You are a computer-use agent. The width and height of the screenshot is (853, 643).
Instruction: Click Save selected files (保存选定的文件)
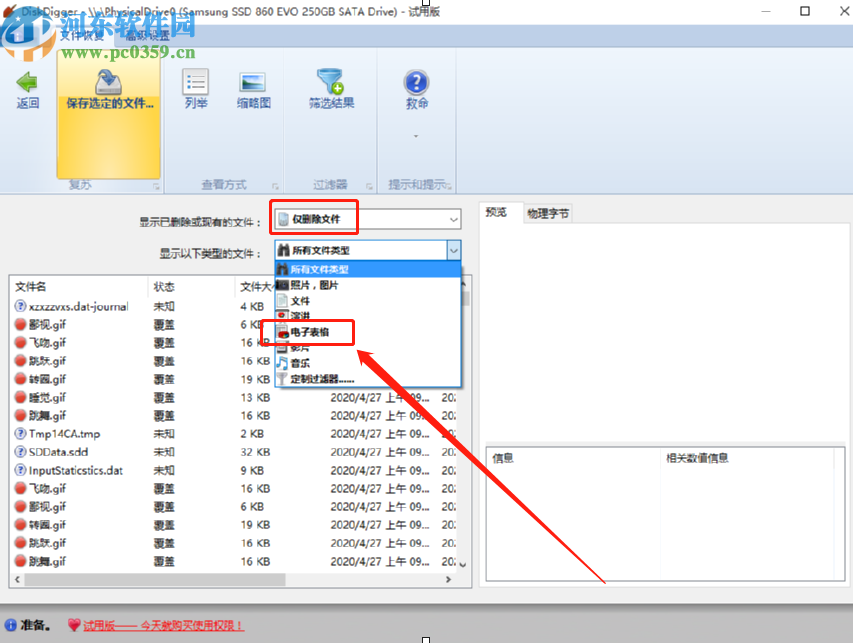[x=109, y=115]
